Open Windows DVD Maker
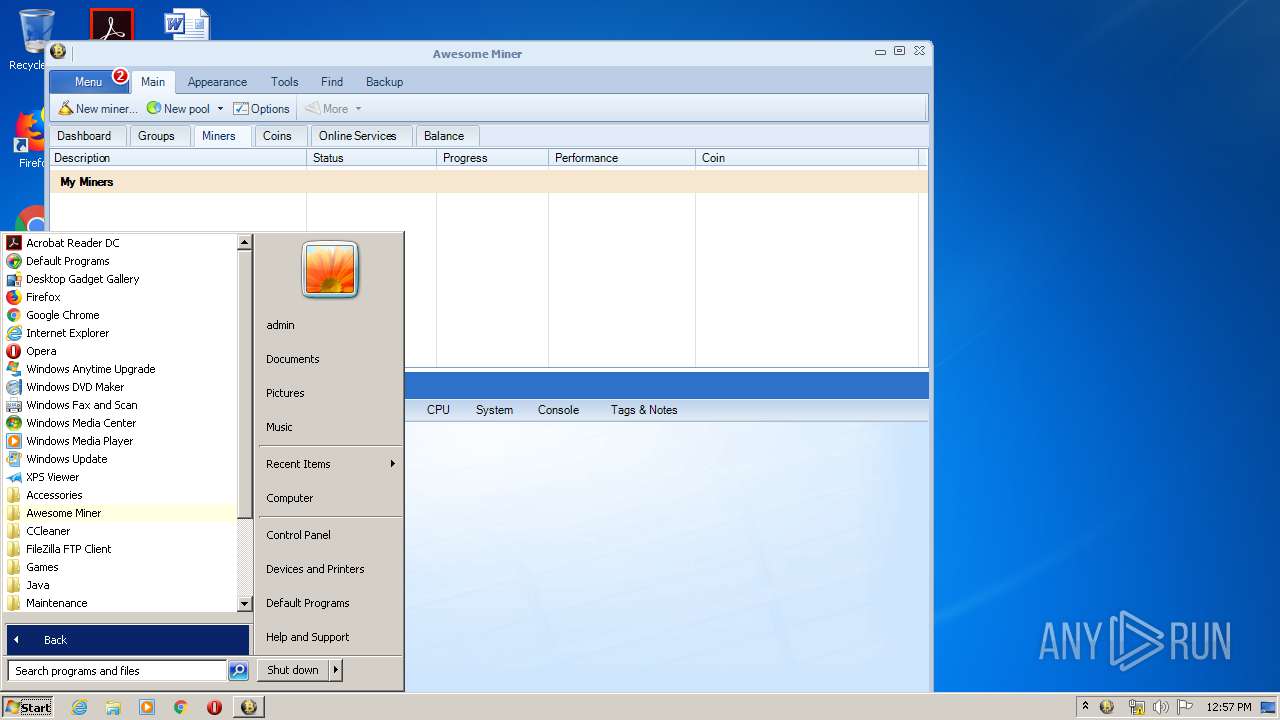The height and width of the screenshot is (720, 1280). (120, 387)
